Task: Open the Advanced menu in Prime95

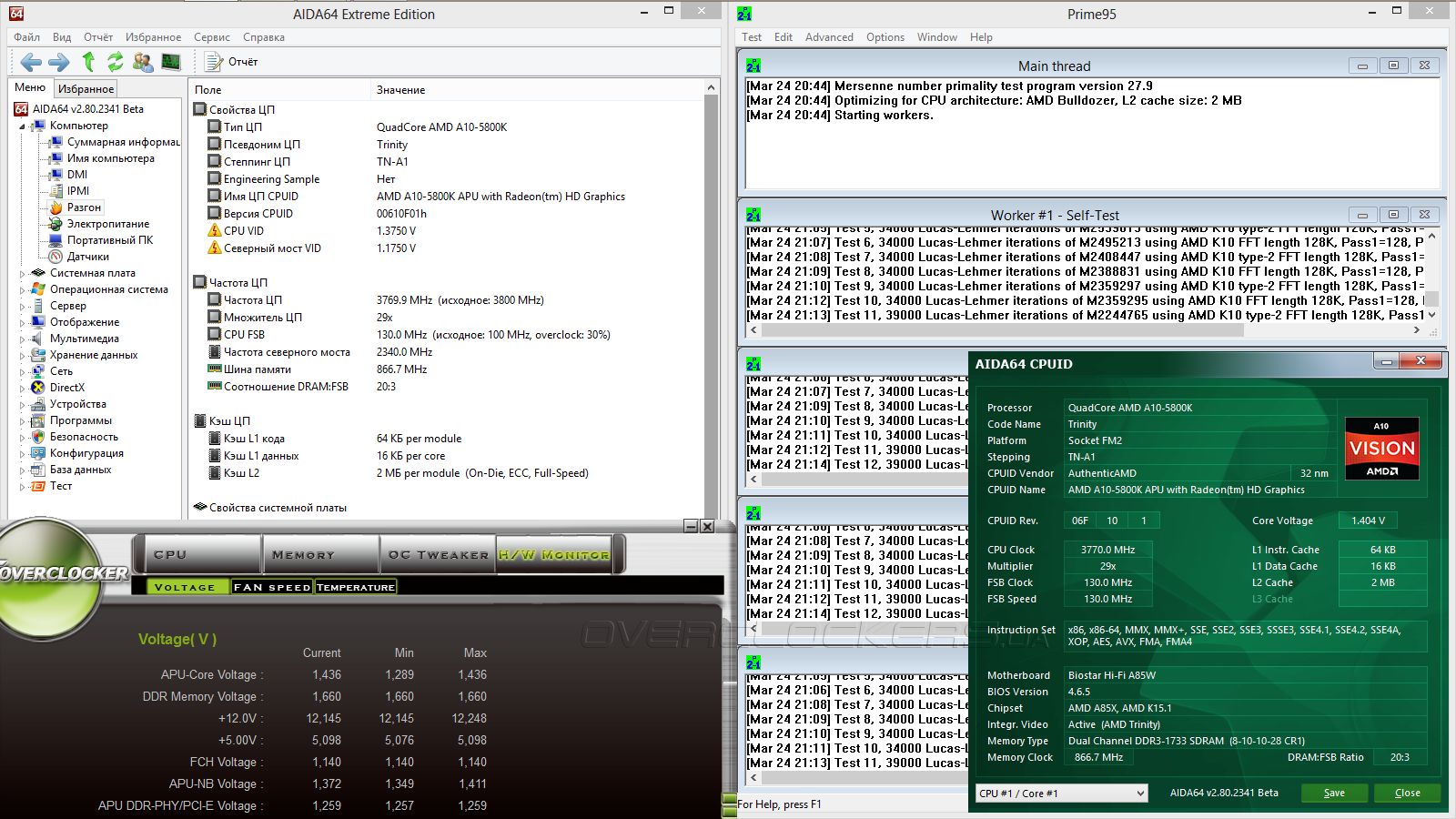Action: click(829, 37)
